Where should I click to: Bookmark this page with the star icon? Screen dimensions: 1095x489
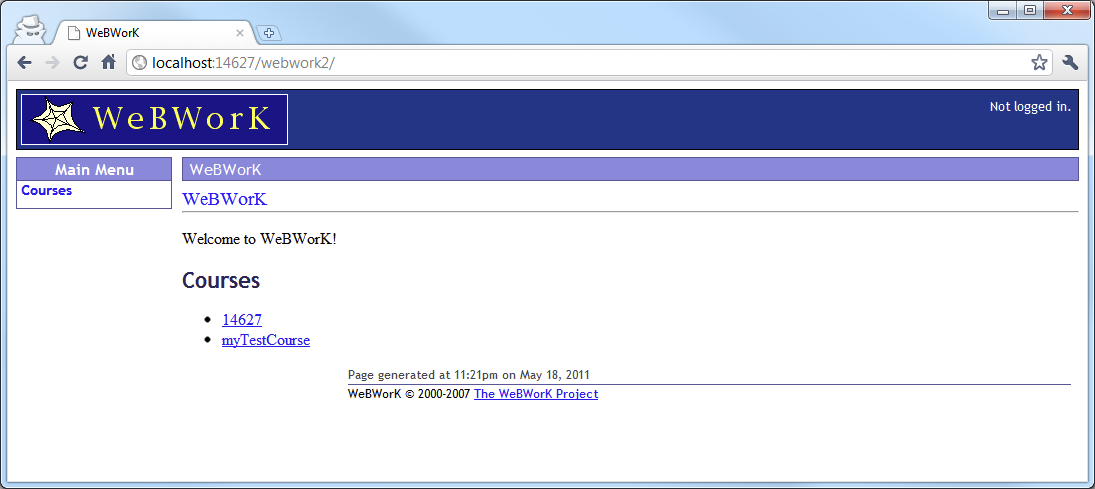point(1039,63)
